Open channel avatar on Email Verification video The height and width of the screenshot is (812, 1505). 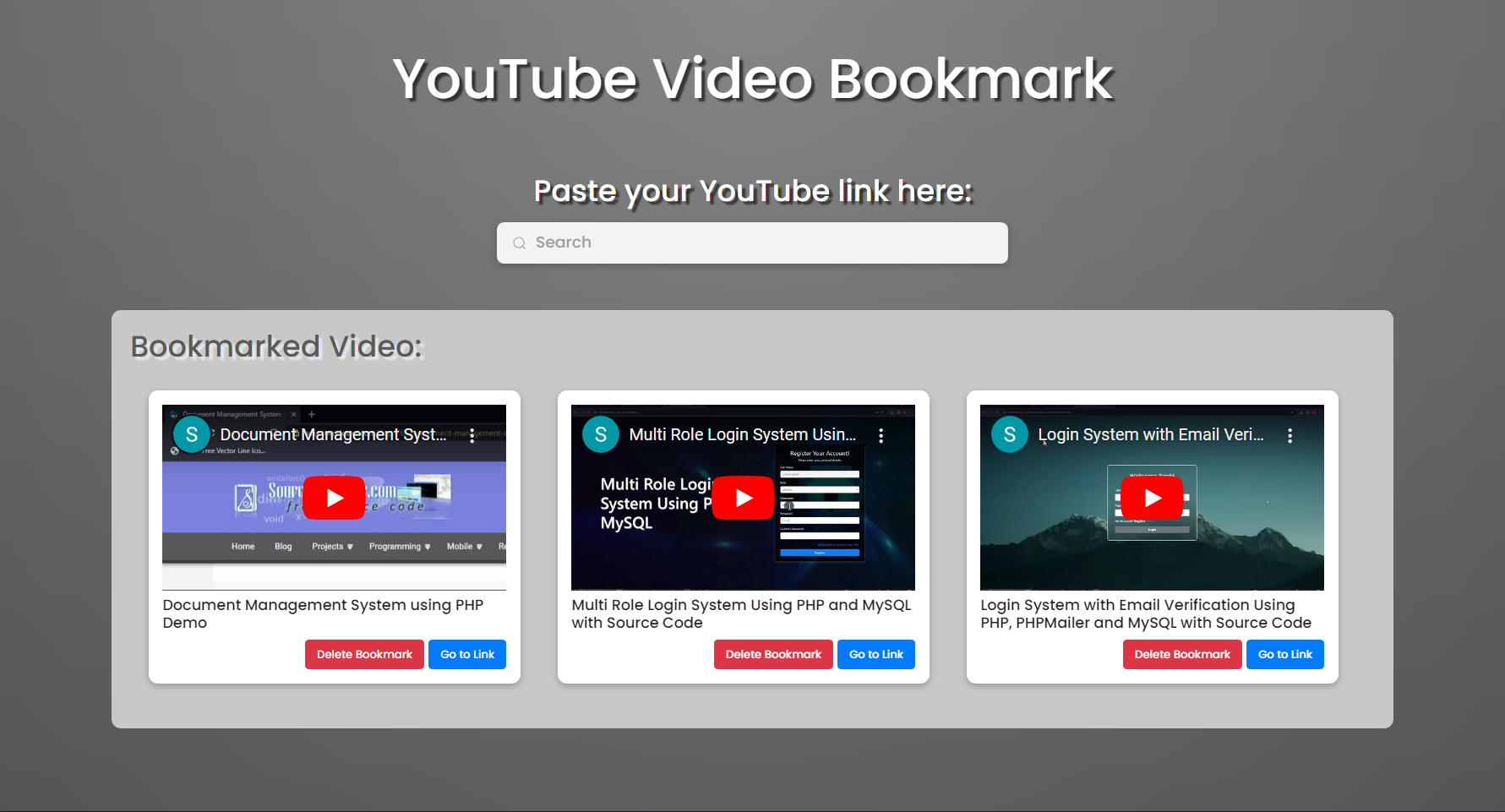point(1010,434)
